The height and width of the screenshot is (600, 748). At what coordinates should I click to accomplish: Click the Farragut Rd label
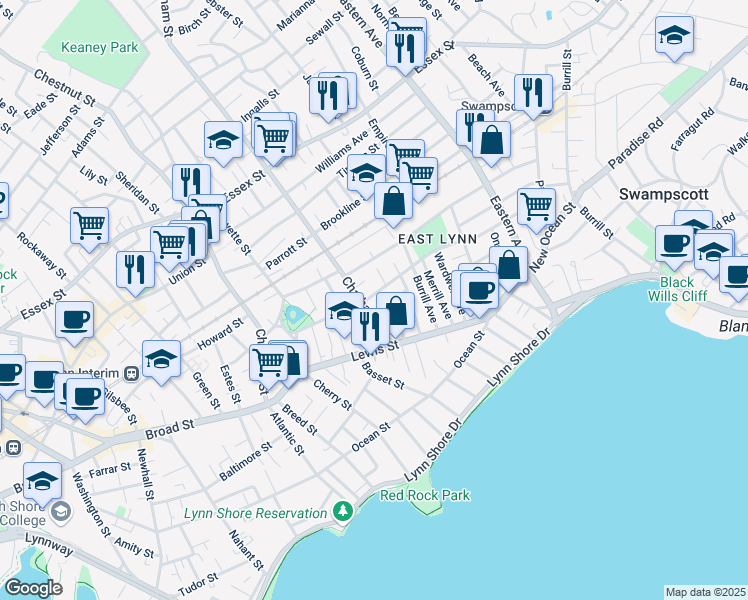tap(692, 129)
